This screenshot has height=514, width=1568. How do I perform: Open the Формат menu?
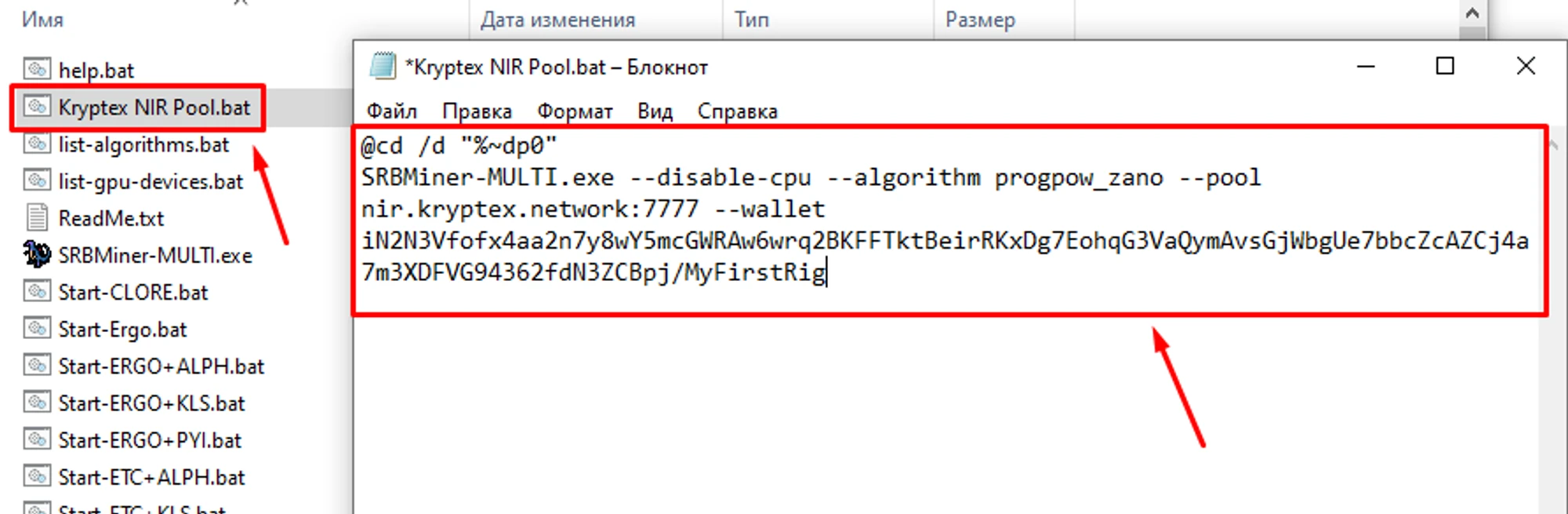coord(575,111)
